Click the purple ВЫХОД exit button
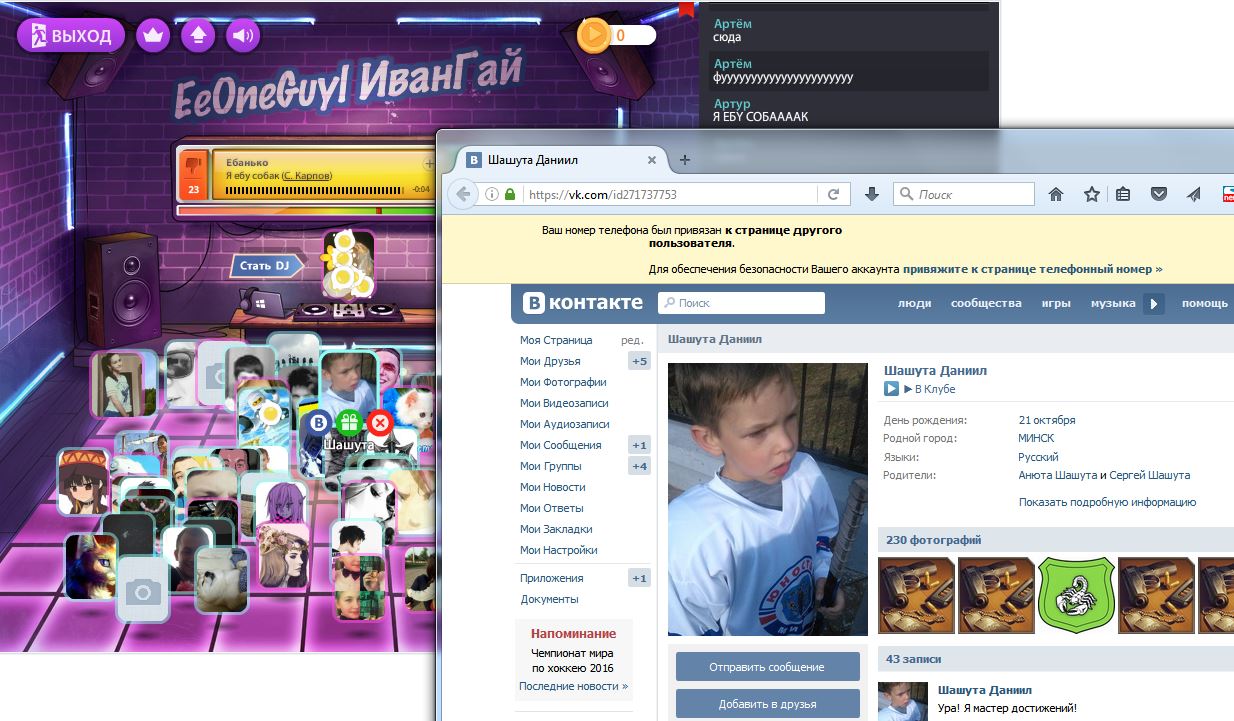Viewport: 1234px width, 721px height. (71, 36)
